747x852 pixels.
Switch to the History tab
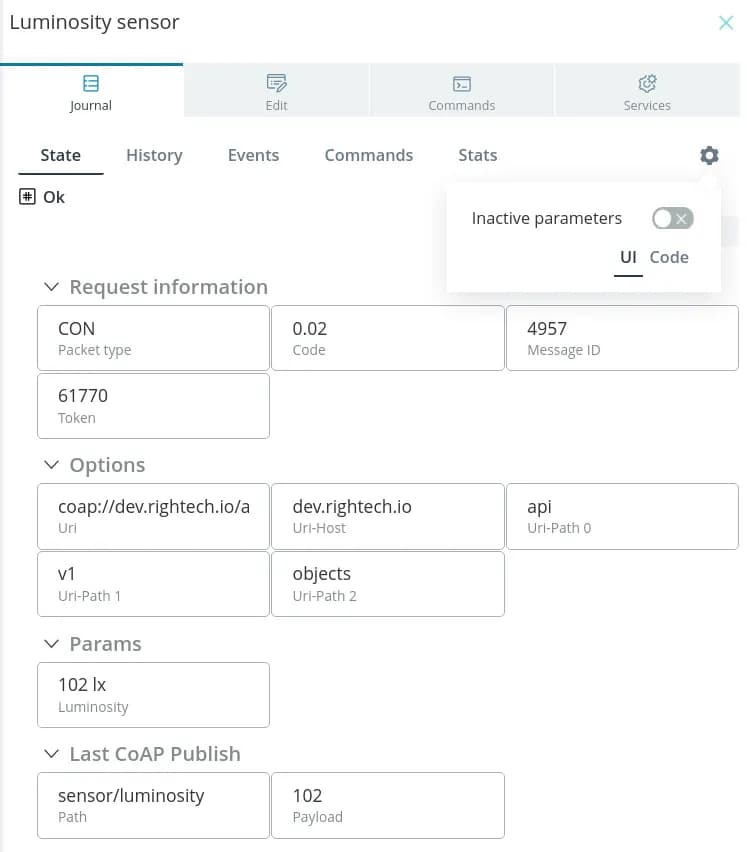tap(154, 155)
